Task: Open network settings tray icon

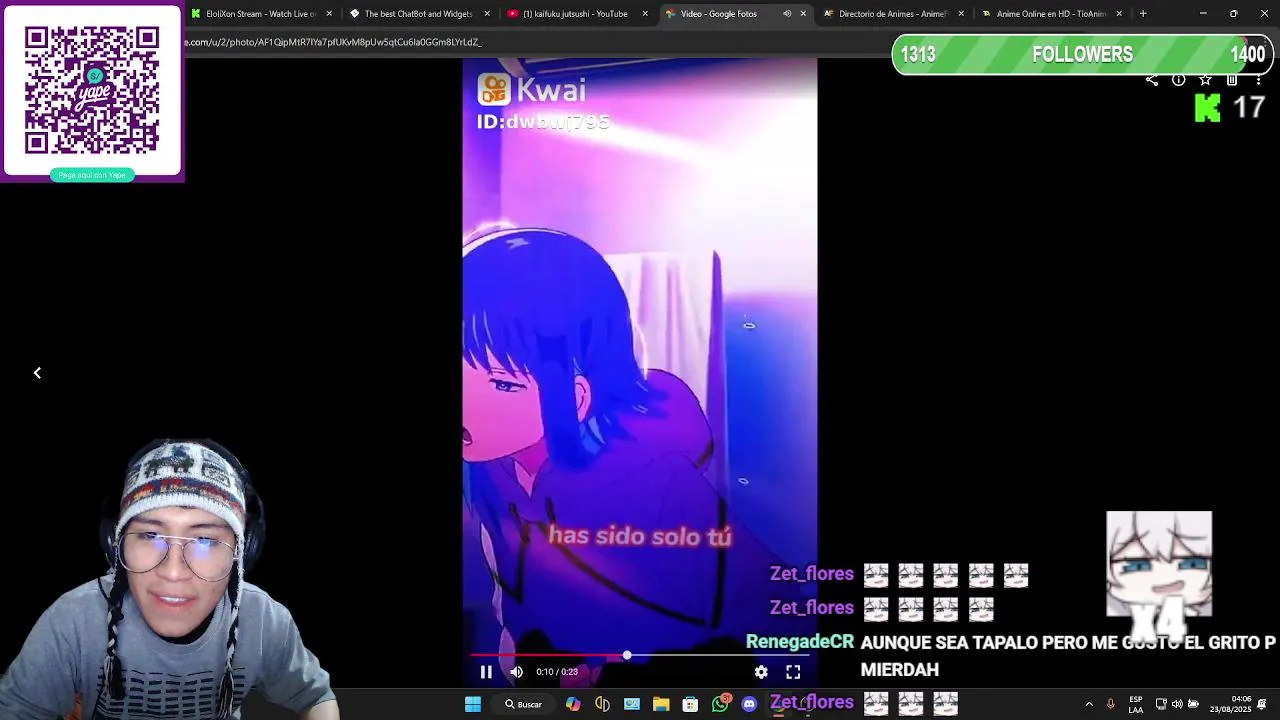Action: (x=1161, y=704)
